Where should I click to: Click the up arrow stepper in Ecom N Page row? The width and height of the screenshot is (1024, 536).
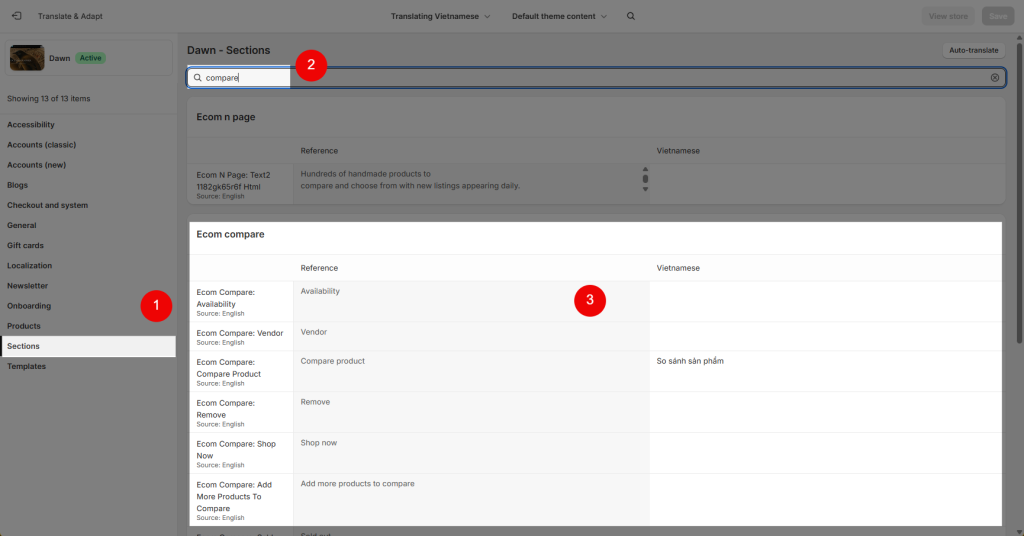coord(645,169)
